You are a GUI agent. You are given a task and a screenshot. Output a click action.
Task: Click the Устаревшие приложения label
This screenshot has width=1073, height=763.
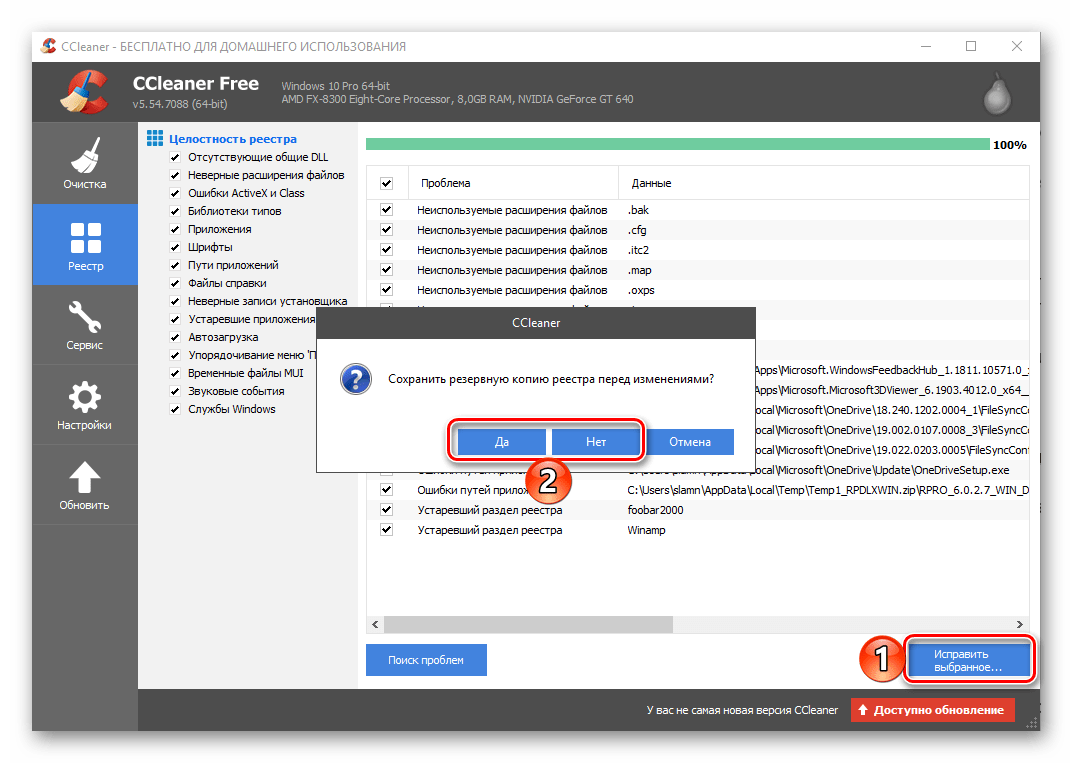(x=252, y=320)
